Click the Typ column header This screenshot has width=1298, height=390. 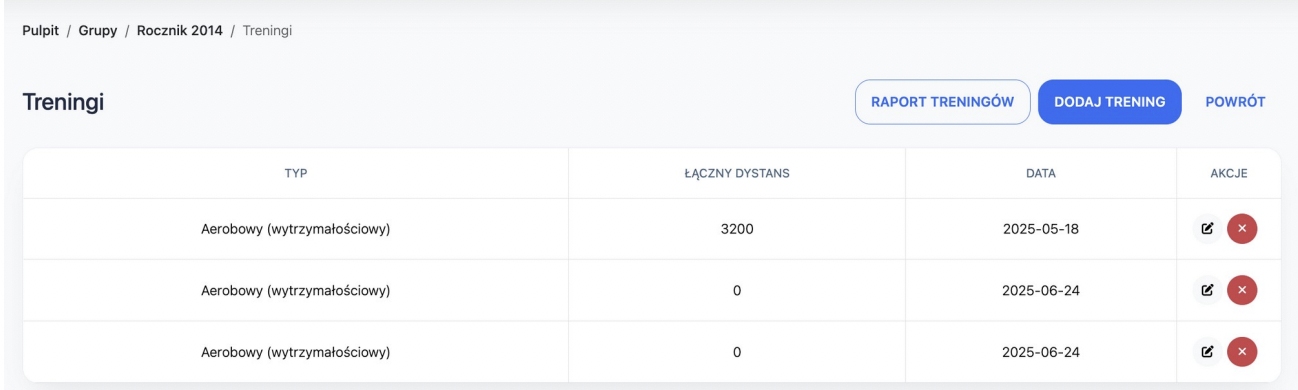296,174
